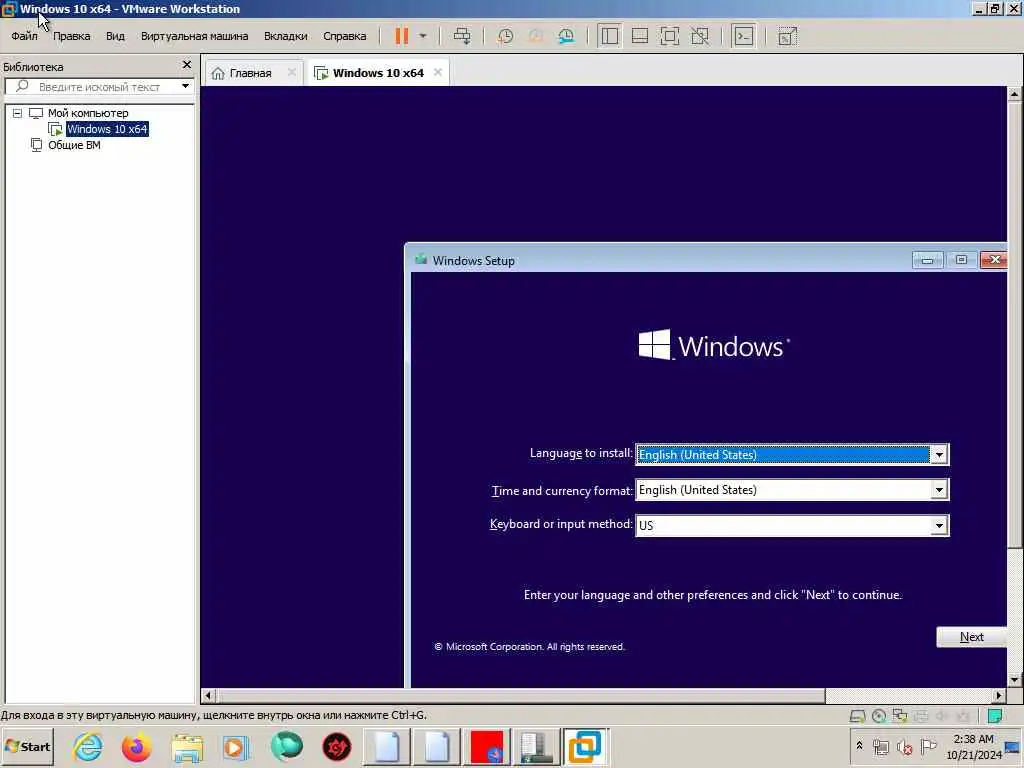
Task: Show the console view
Action: (744, 36)
